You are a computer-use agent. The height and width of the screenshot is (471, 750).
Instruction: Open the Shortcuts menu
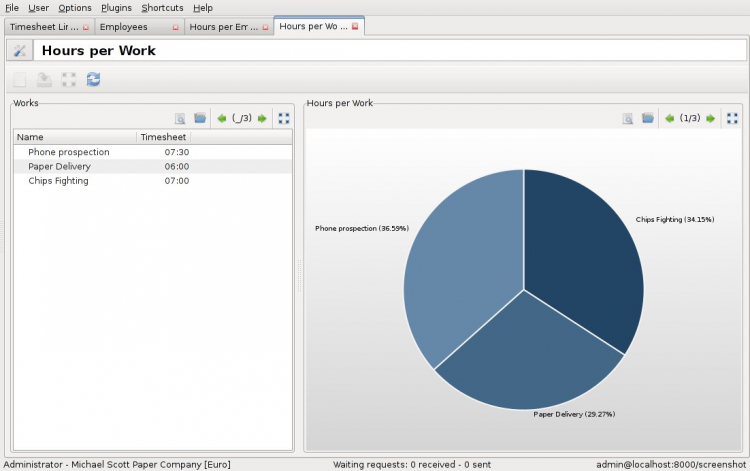(162, 8)
